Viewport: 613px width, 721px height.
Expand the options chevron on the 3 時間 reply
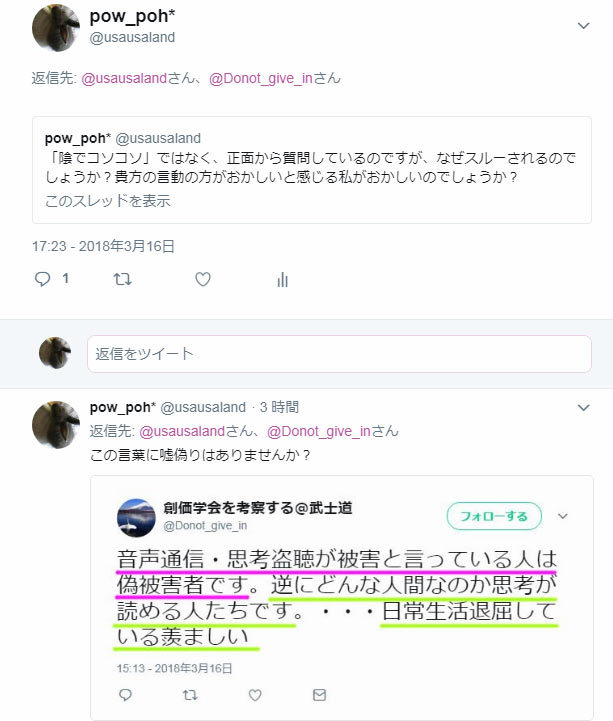click(x=583, y=407)
